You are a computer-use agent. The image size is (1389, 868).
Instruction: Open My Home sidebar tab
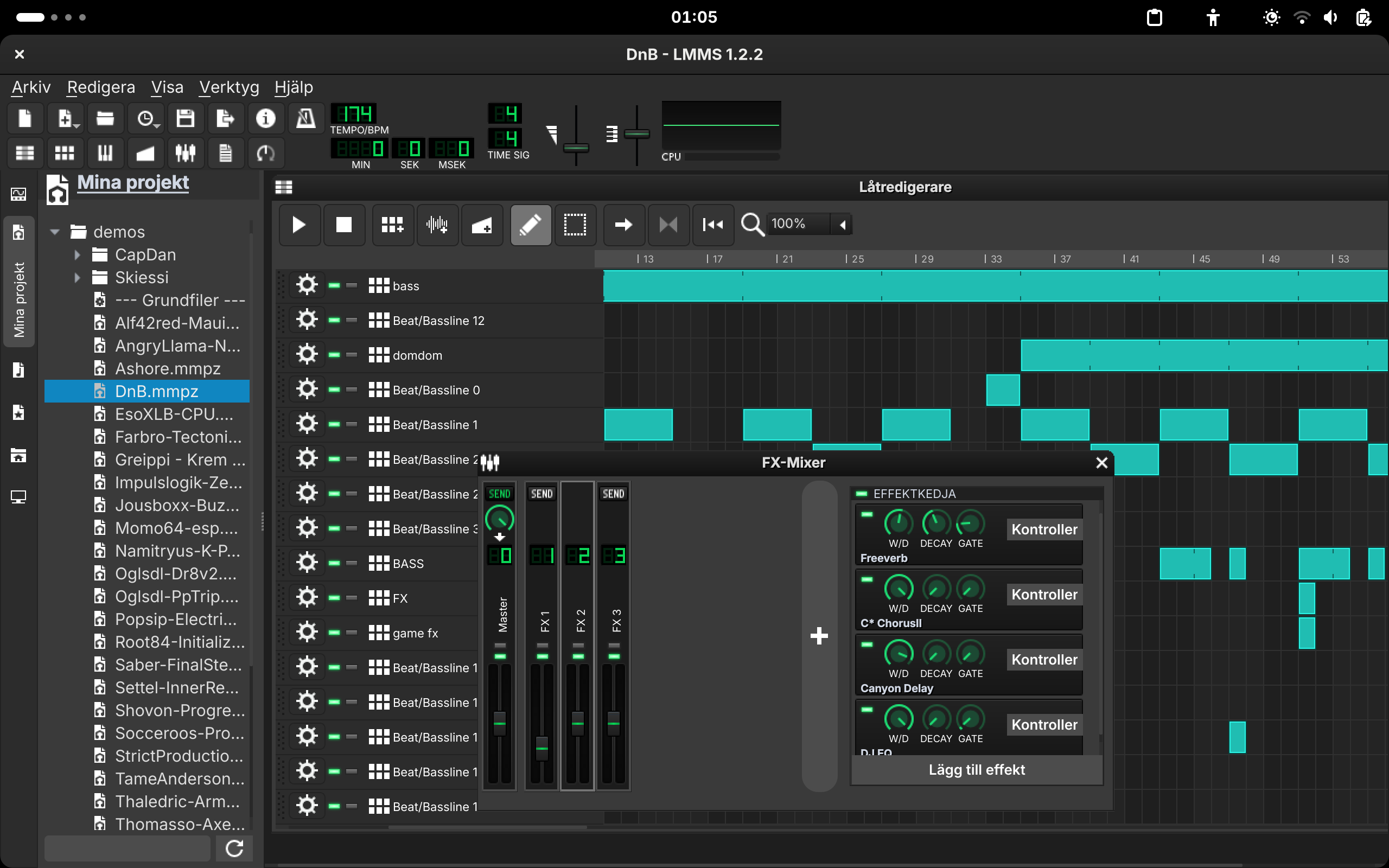[x=18, y=456]
